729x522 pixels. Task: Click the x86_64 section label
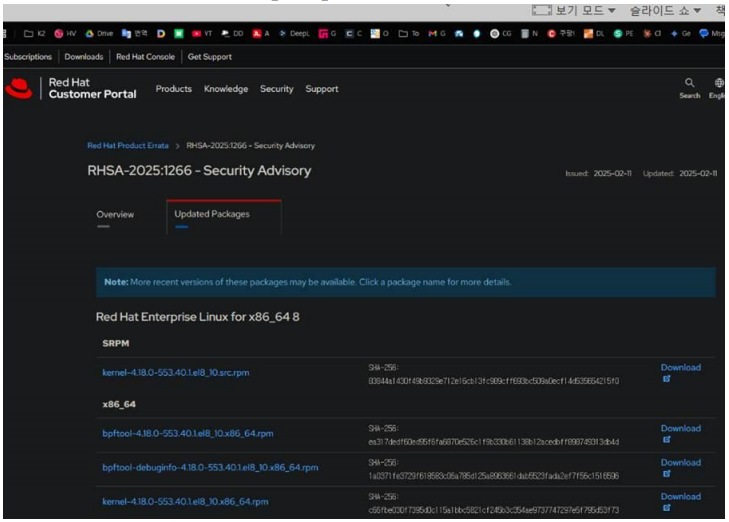[x=119, y=404]
